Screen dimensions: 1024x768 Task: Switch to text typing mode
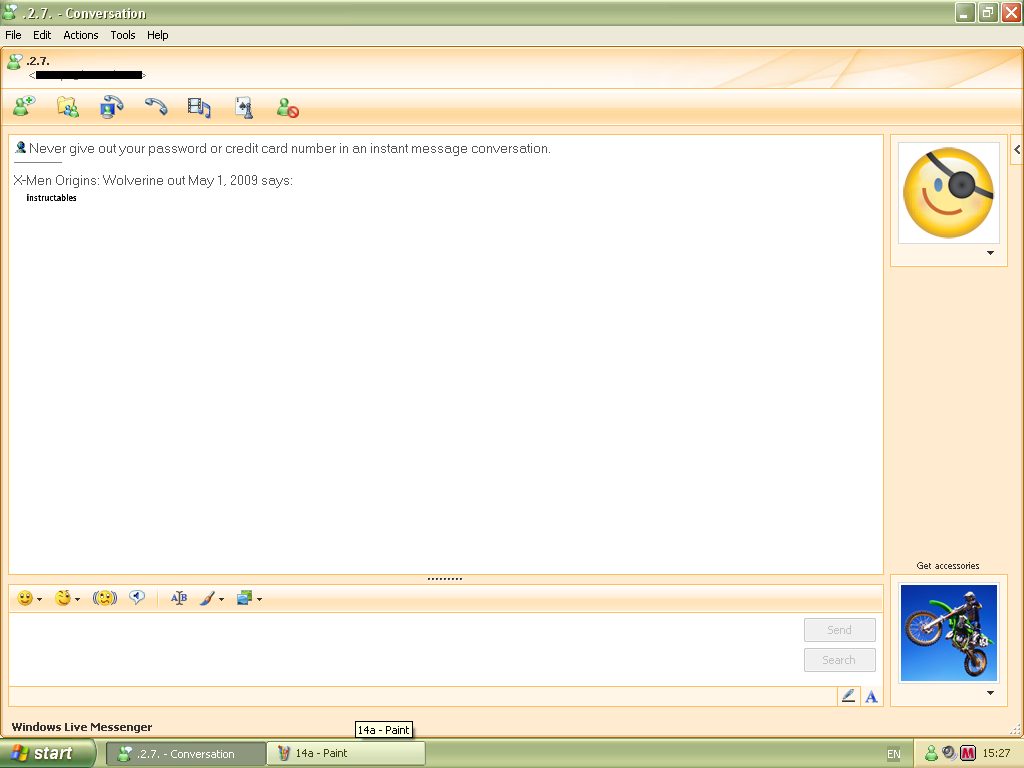[x=871, y=697]
